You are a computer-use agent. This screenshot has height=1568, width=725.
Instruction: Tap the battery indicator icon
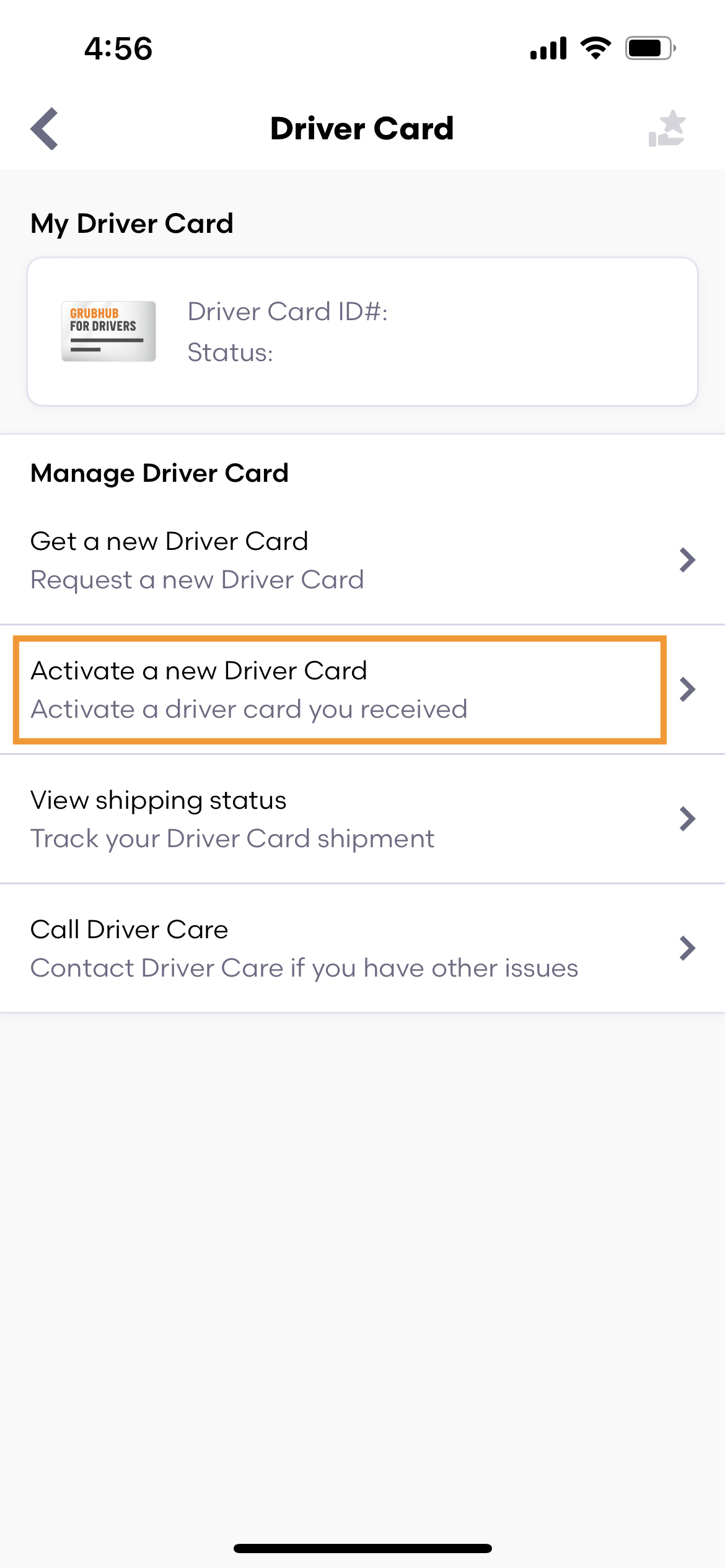pos(650,48)
